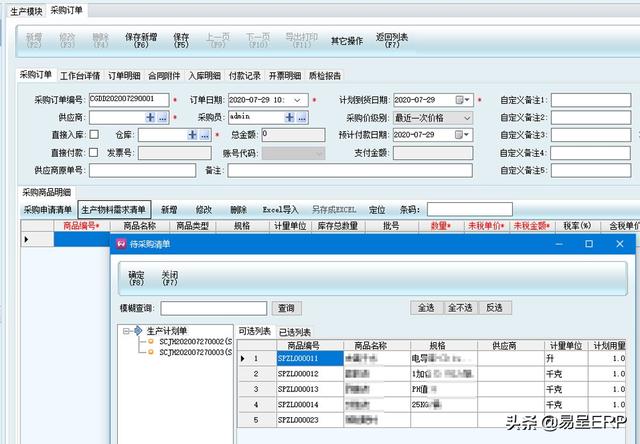Select tree item SCJH202007270002
This screenshot has width=640, height=444.
pos(195,342)
